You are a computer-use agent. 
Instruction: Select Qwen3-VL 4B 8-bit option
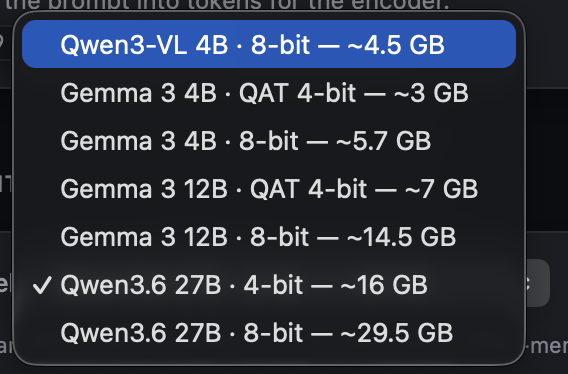269,44
